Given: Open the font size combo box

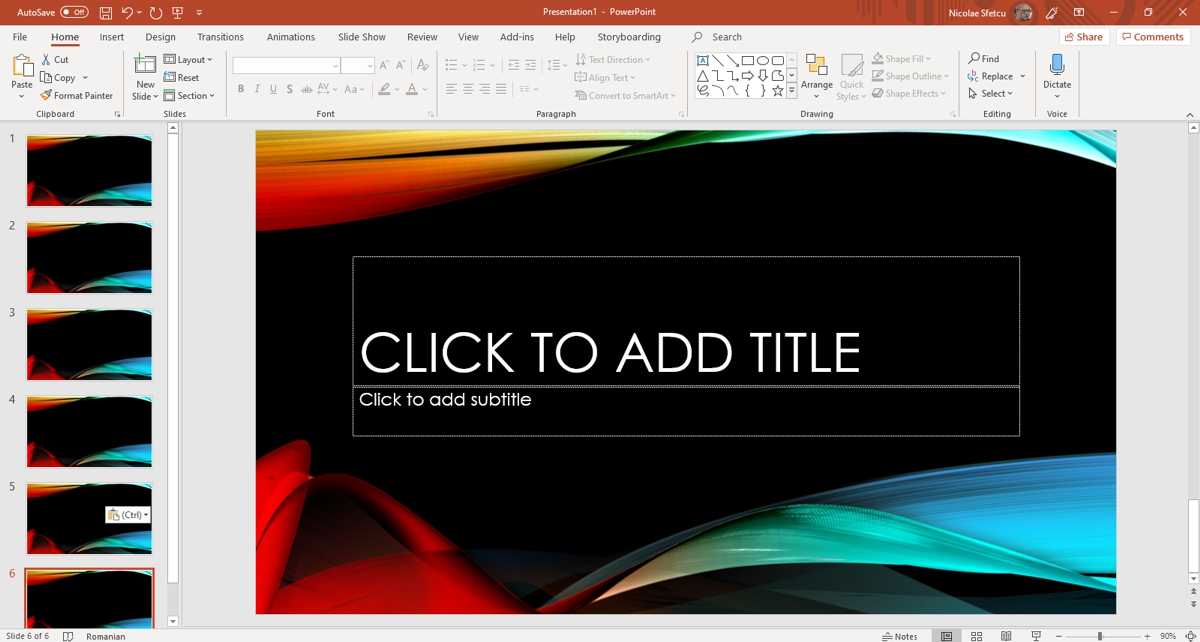Looking at the screenshot, I should [x=357, y=66].
